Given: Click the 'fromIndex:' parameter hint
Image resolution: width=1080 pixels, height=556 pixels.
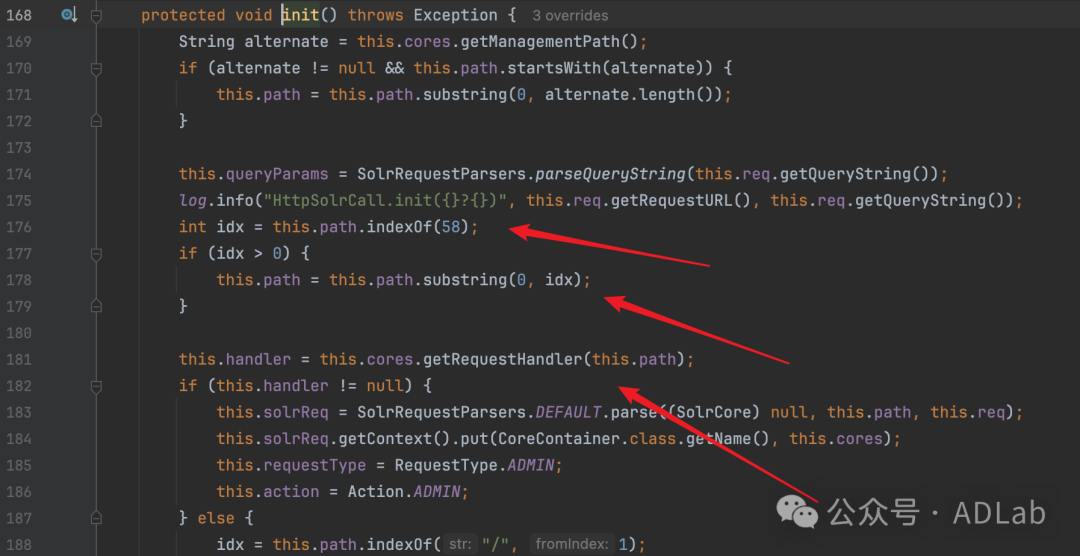Looking at the screenshot, I should click(572, 545).
